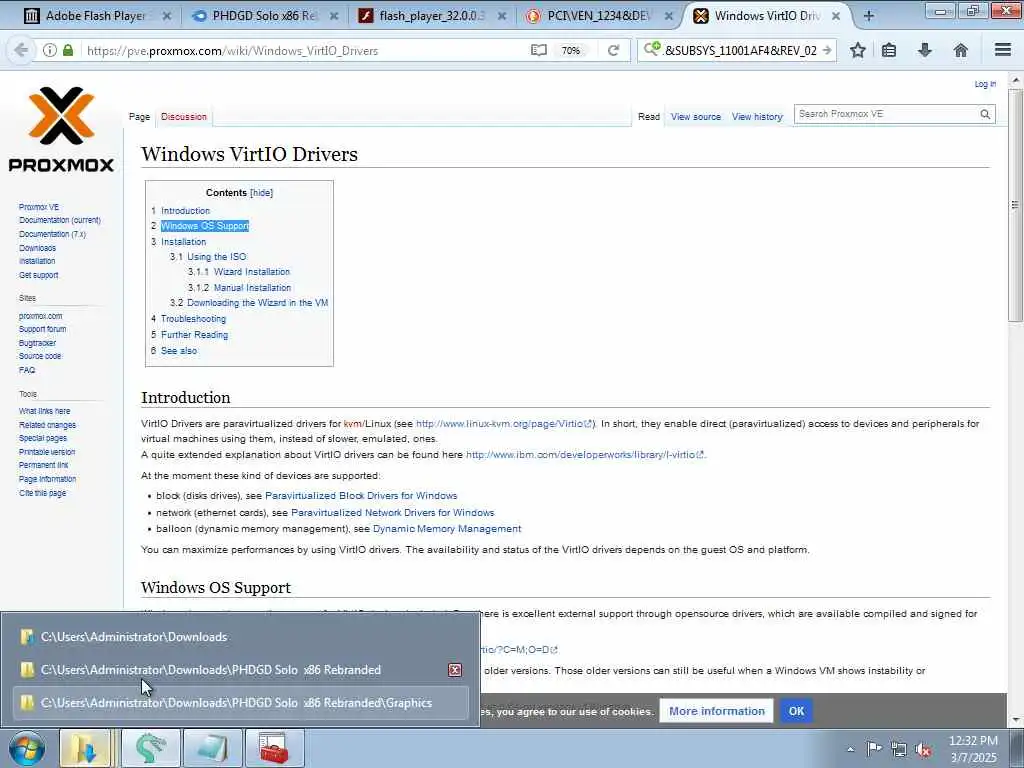Open the wiki Discussion tab
Viewport: 1024px width, 768px height.
[x=184, y=116]
